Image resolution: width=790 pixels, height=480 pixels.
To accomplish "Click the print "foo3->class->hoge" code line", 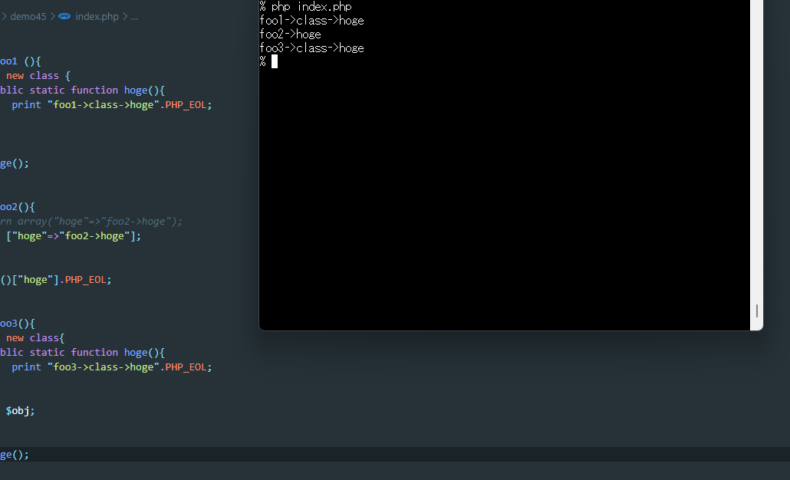I will (x=112, y=367).
